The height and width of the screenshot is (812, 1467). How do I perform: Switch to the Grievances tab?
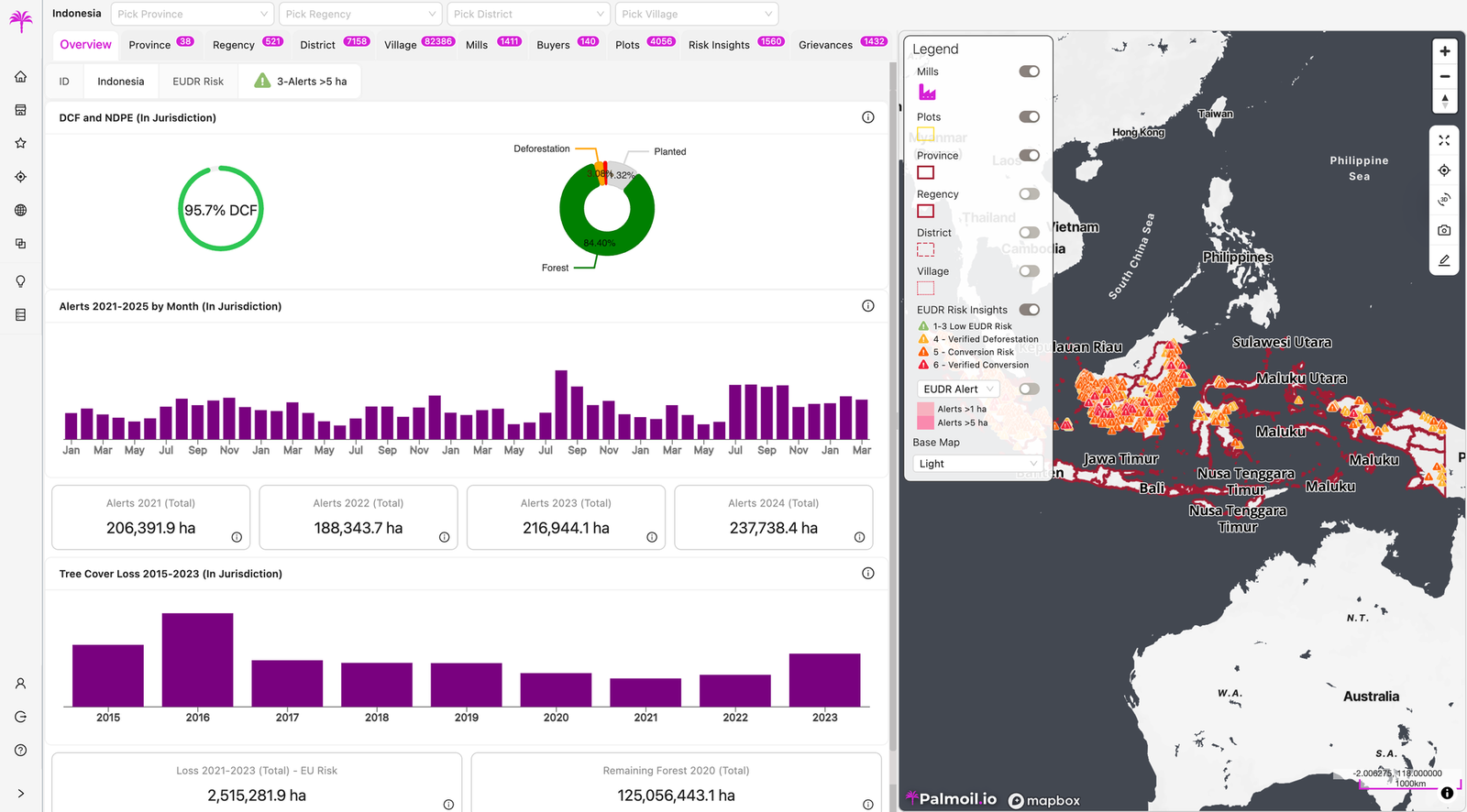pyautogui.click(x=842, y=44)
